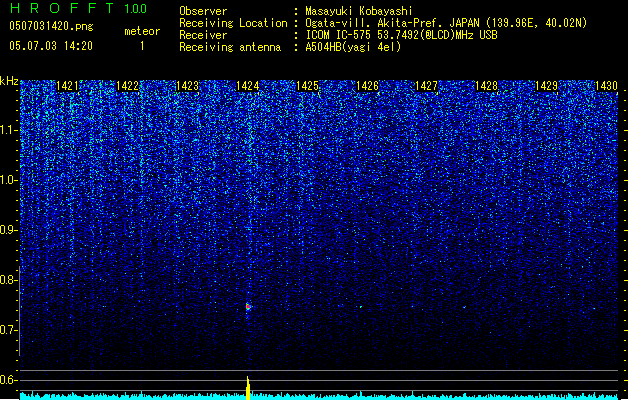Select the ICOM IC-575 53.7492 MHz receiver text
This screenshot has width=629, height=400.
tap(402, 35)
